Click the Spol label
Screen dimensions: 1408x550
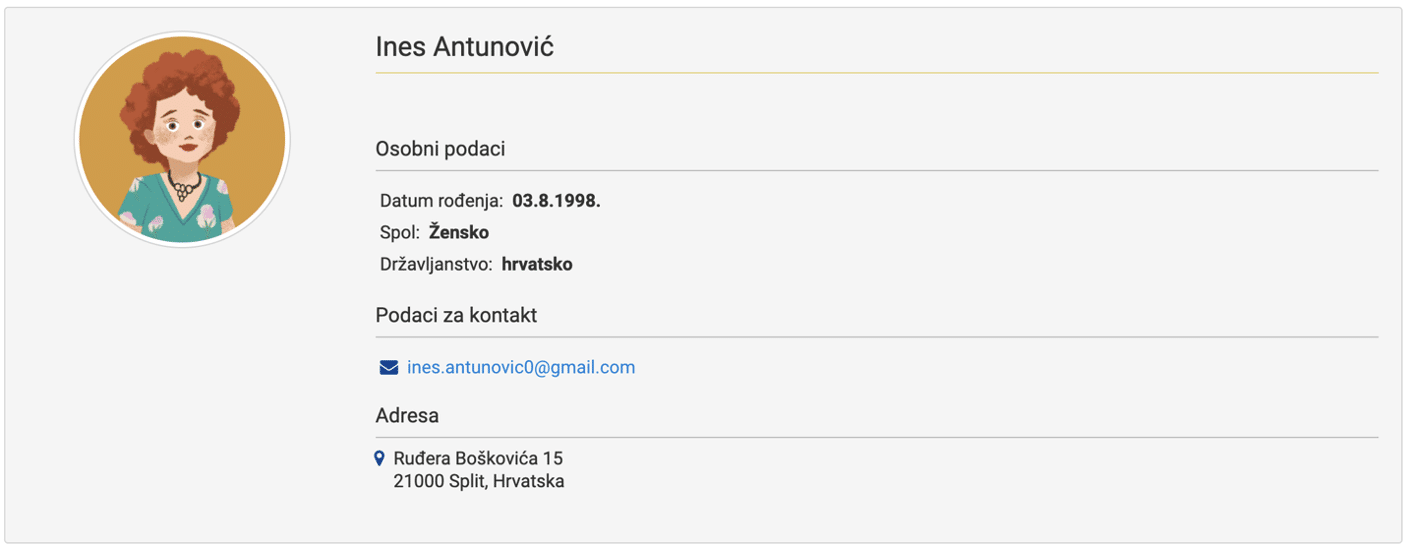point(399,233)
